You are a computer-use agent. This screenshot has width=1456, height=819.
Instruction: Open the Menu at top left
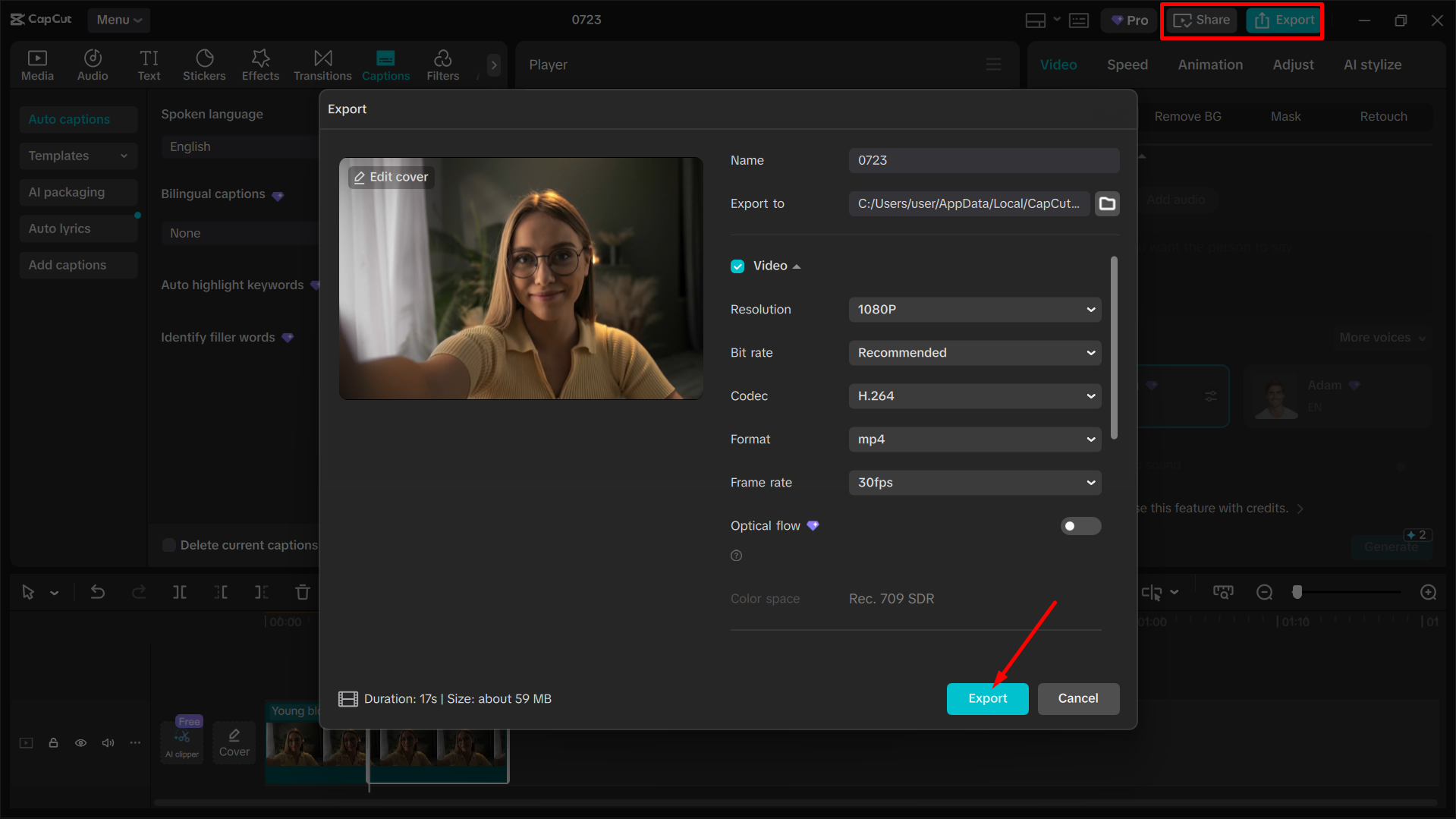[118, 20]
